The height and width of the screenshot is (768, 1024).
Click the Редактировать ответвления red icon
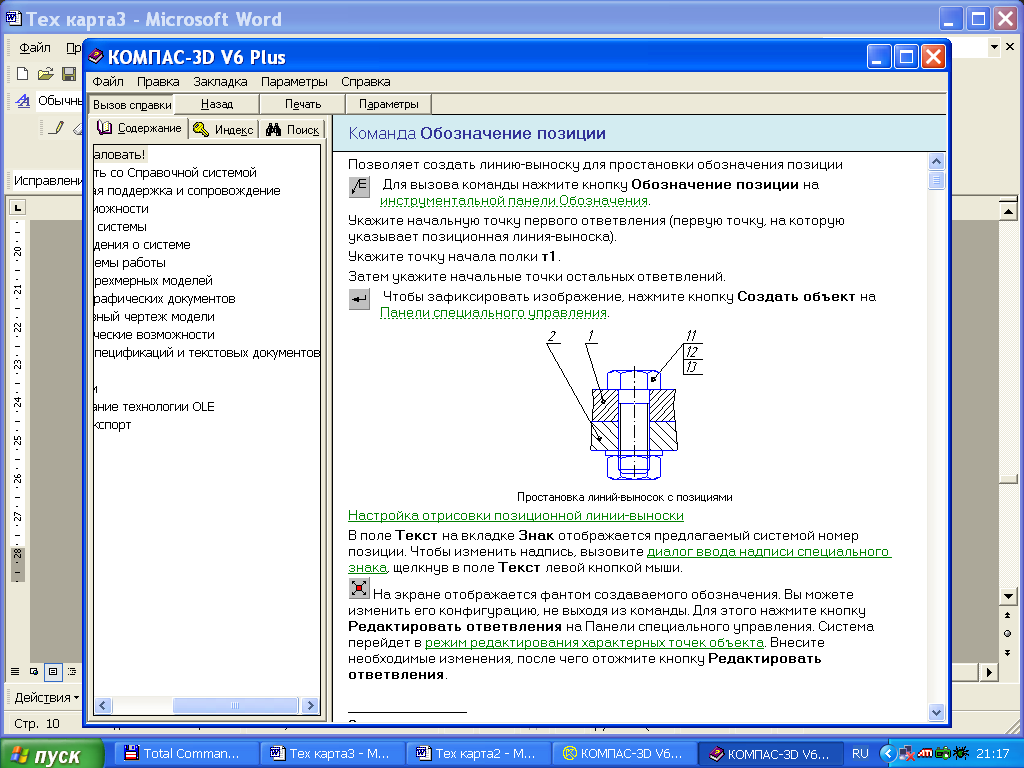(x=359, y=588)
